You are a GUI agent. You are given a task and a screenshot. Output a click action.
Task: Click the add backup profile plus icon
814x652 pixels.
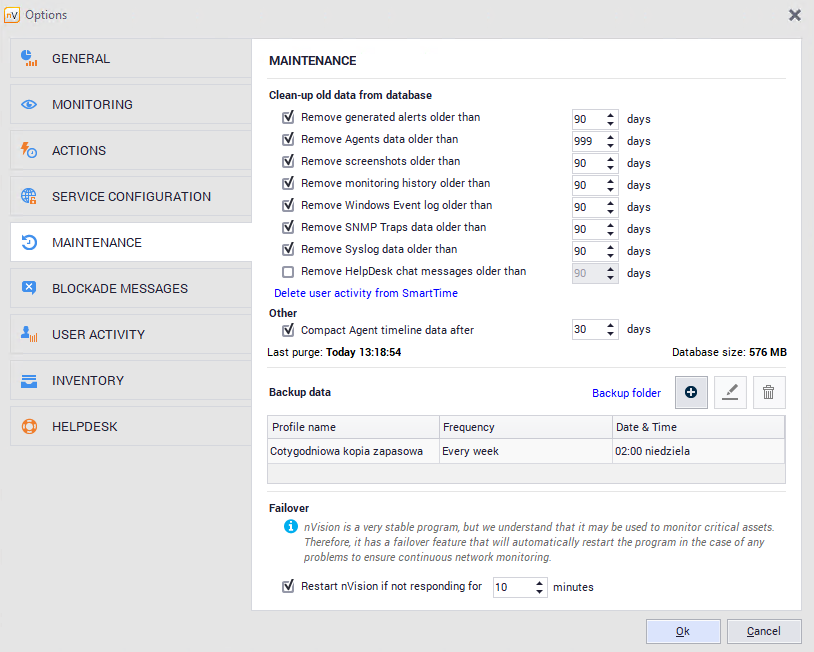coord(691,393)
